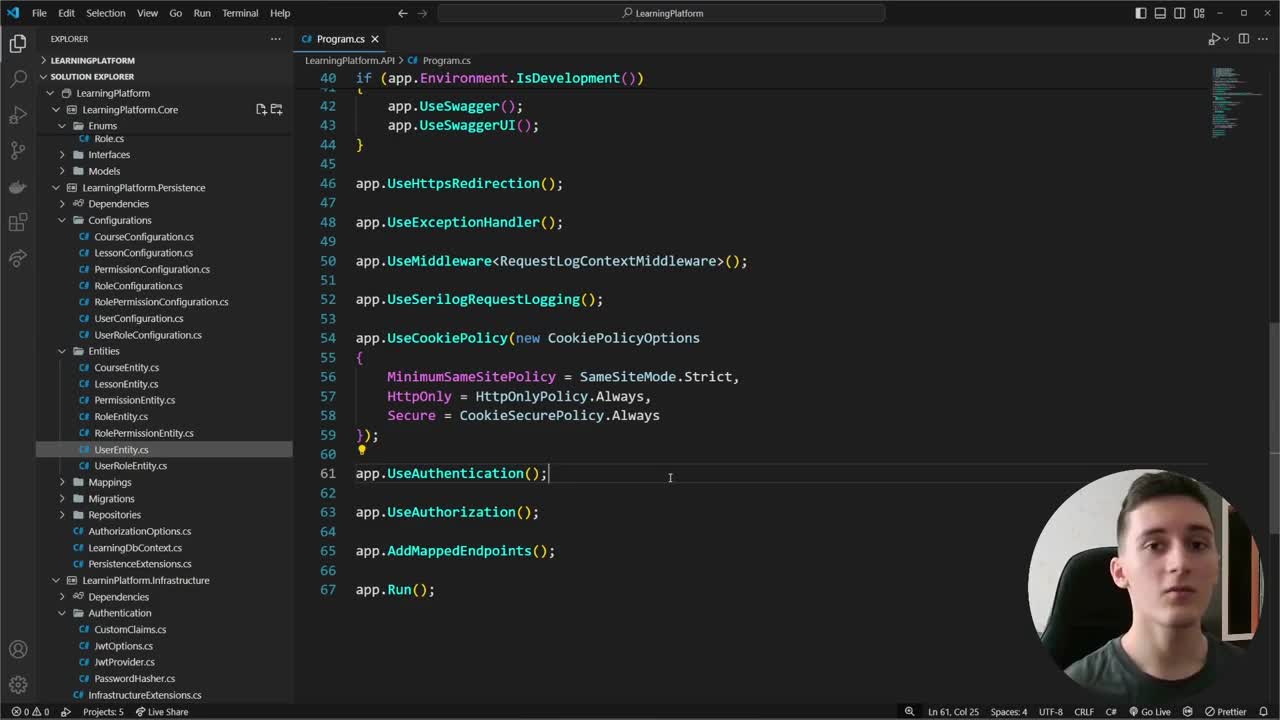Toggle the primary side bar visibility
Image resolution: width=1280 pixels, height=720 pixels.
[x=1141, y=13]
